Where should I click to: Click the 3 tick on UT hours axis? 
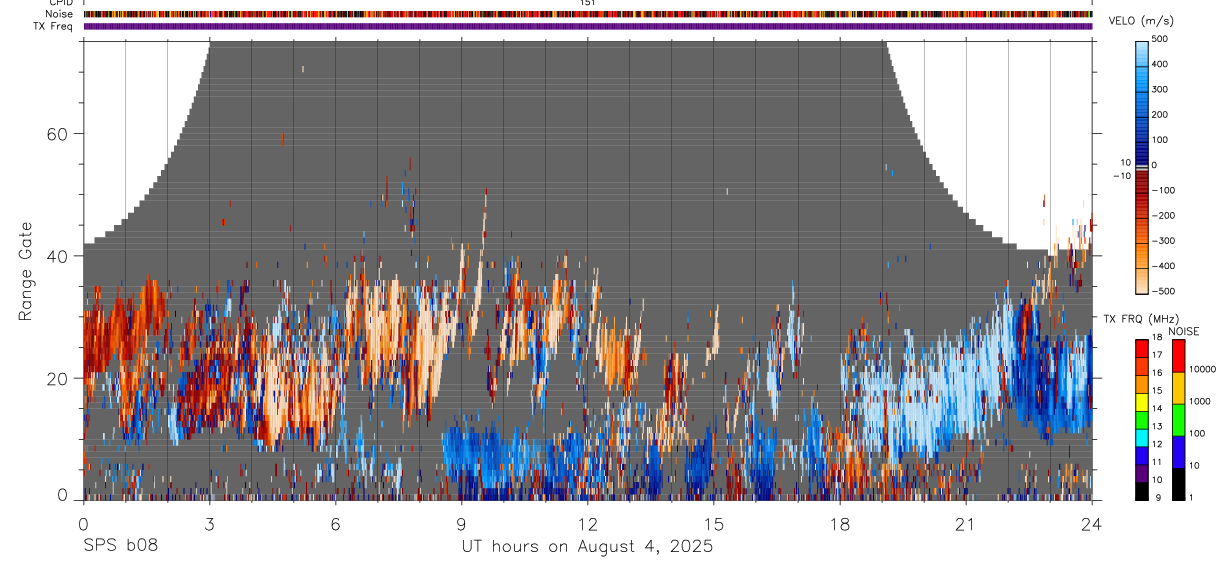click(x=209, y=523)
